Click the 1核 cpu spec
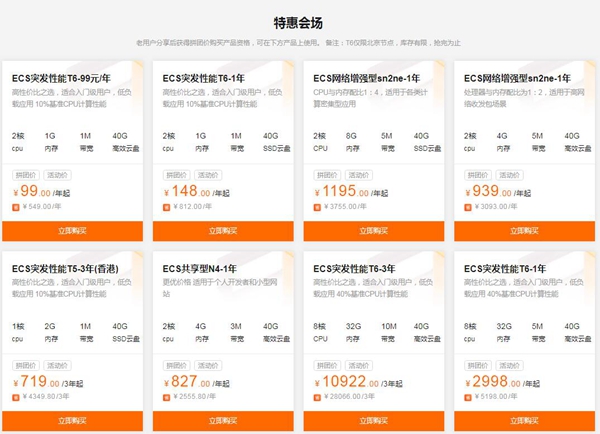 [18, 332]
